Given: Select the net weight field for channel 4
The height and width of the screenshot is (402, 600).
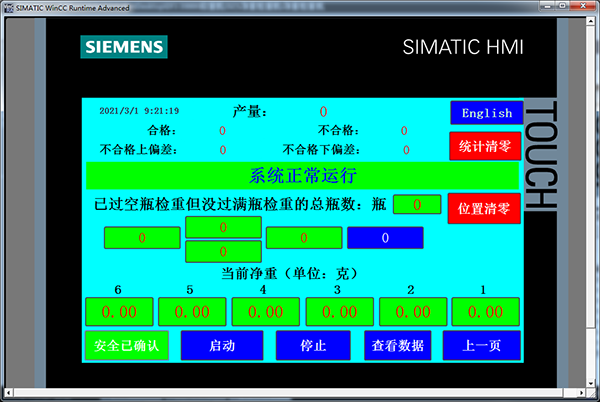Looking at the screenshot, I should click(266, 312).
